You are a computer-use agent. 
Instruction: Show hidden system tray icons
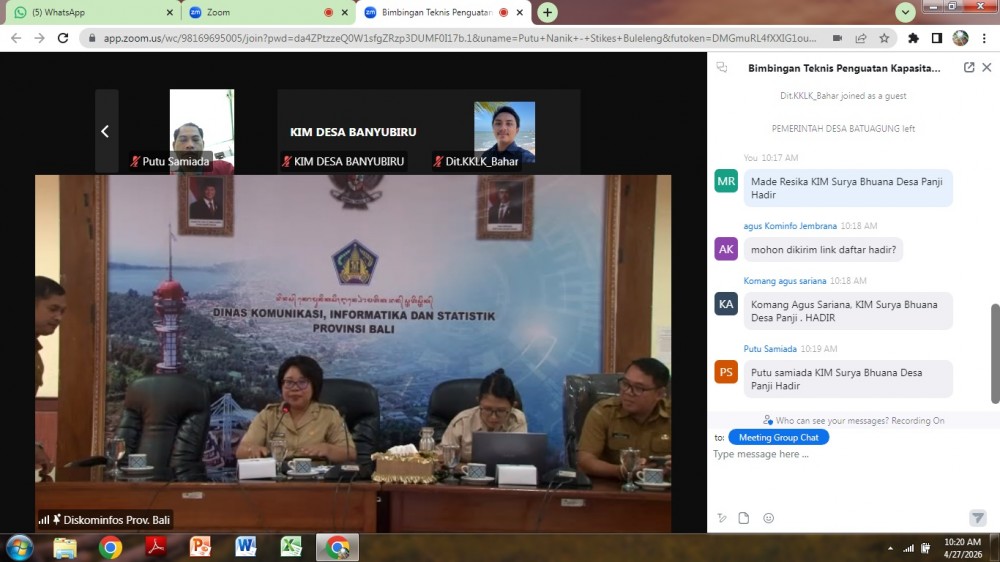tap(890, 548)
